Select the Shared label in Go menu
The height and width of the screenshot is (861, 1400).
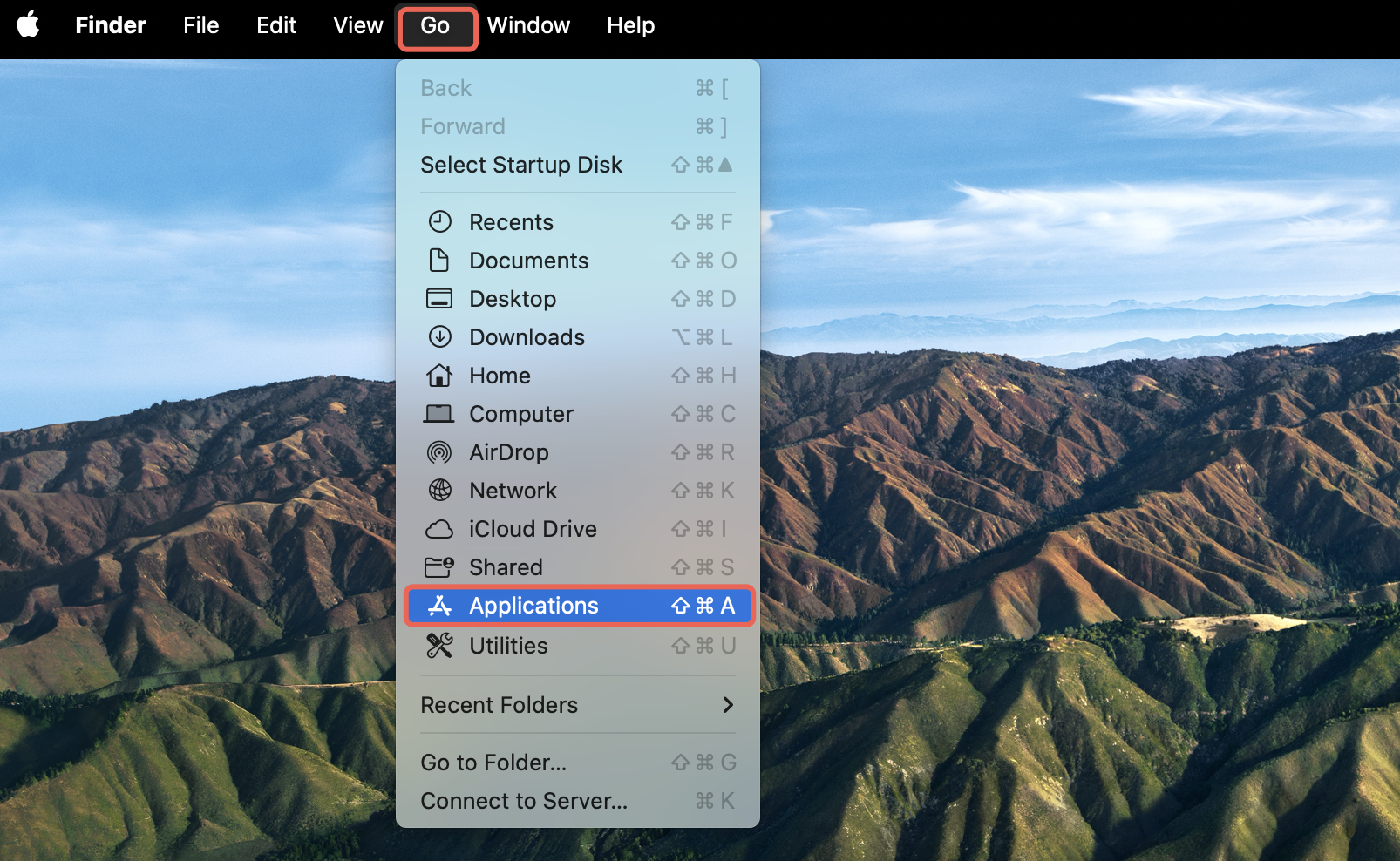tap(506, 567)
